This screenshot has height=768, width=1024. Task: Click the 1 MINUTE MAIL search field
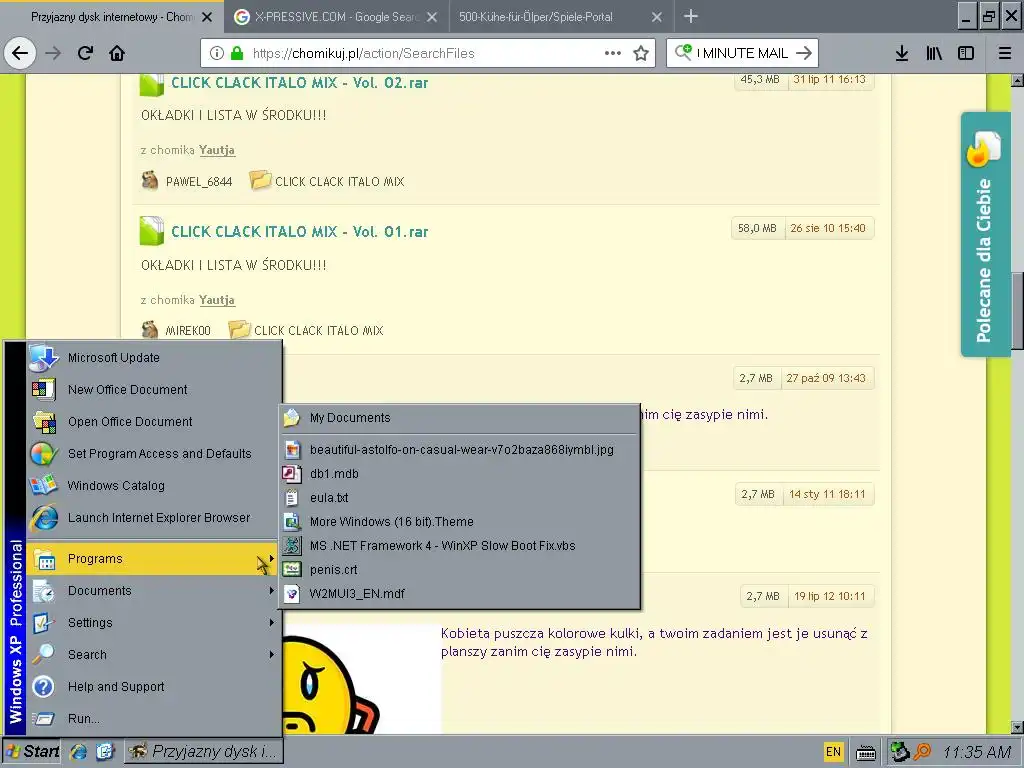pyautogui.click(x=742, y=53)
